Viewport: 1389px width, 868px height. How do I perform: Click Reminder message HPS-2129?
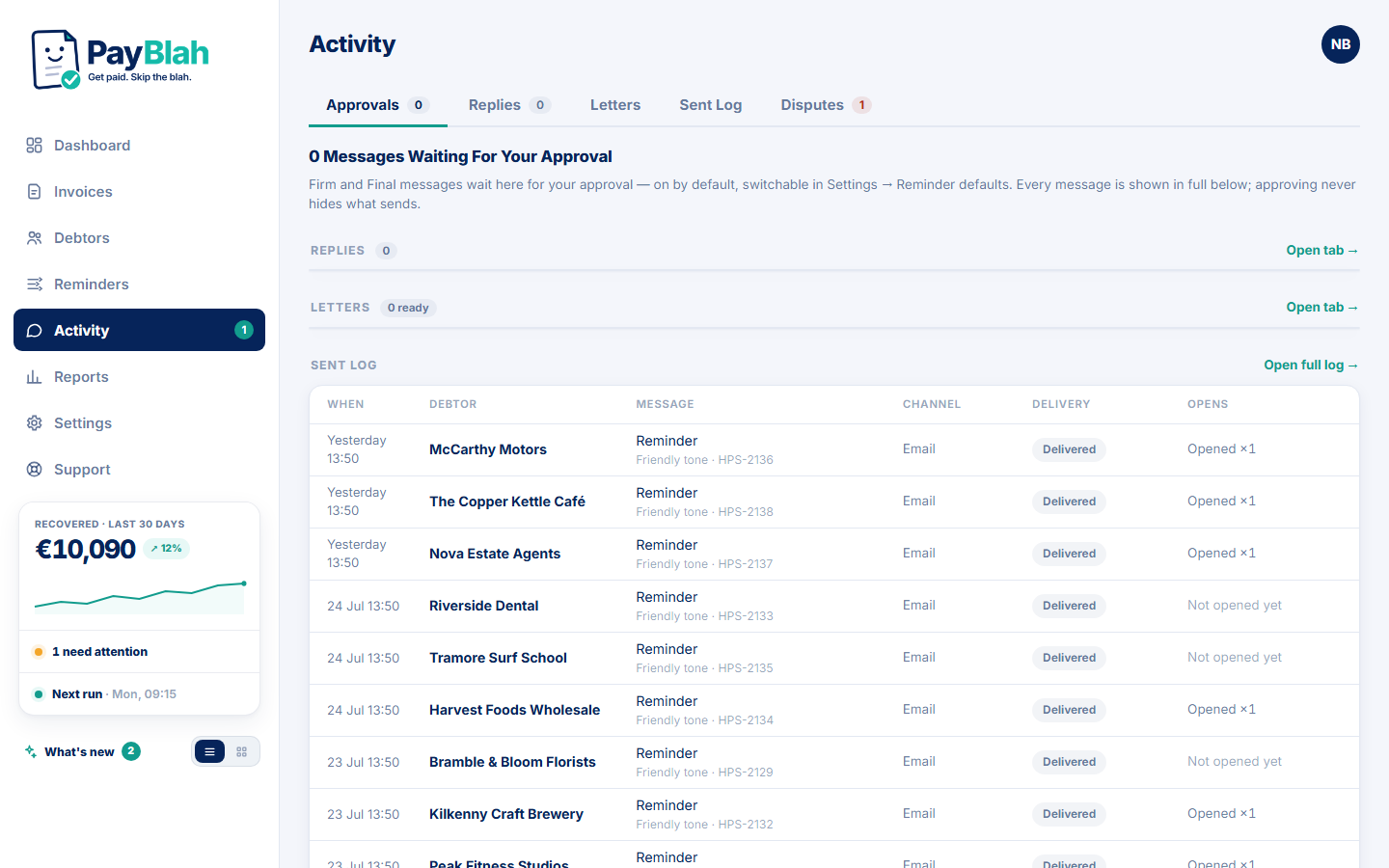(x=704, y=762)
